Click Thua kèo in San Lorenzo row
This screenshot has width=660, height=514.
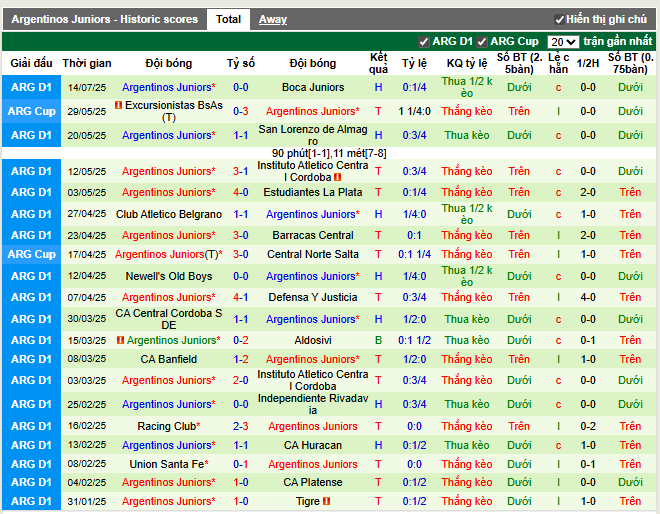[x=467, y=135]
